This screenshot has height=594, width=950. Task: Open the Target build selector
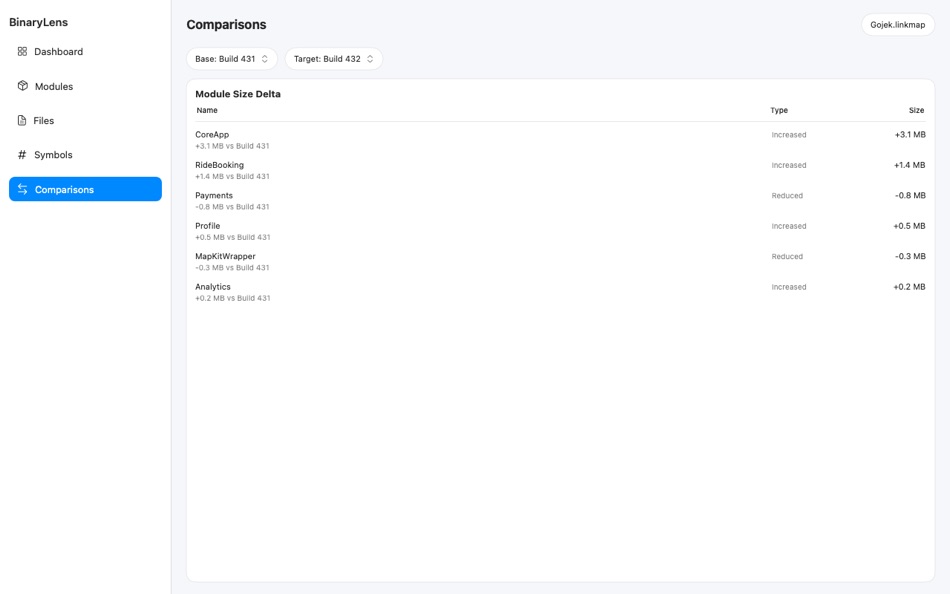[x=334, y=58]
